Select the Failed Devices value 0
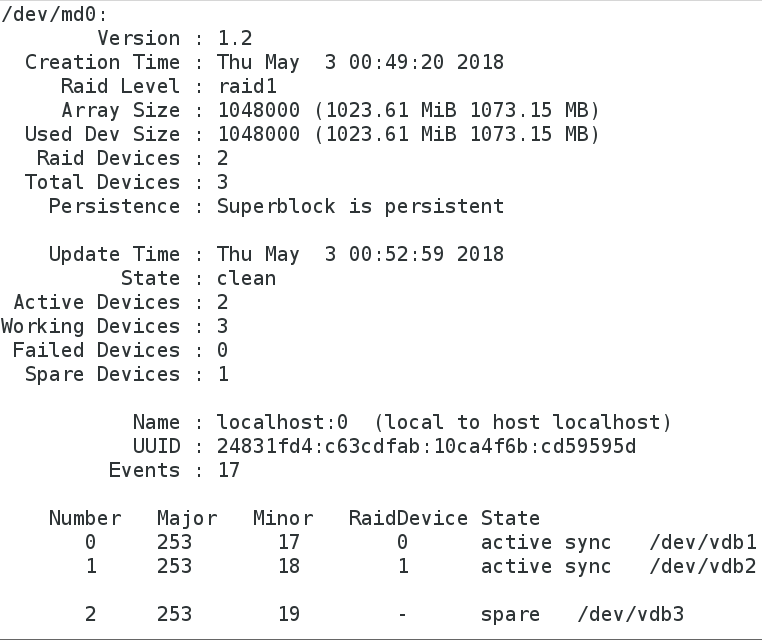762x640 pixels. 223,350
